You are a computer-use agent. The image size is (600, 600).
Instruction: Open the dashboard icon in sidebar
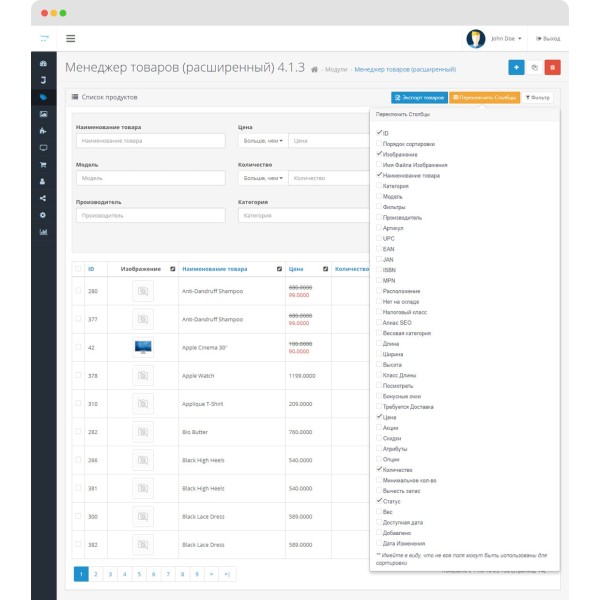click(x=43, y=64)
